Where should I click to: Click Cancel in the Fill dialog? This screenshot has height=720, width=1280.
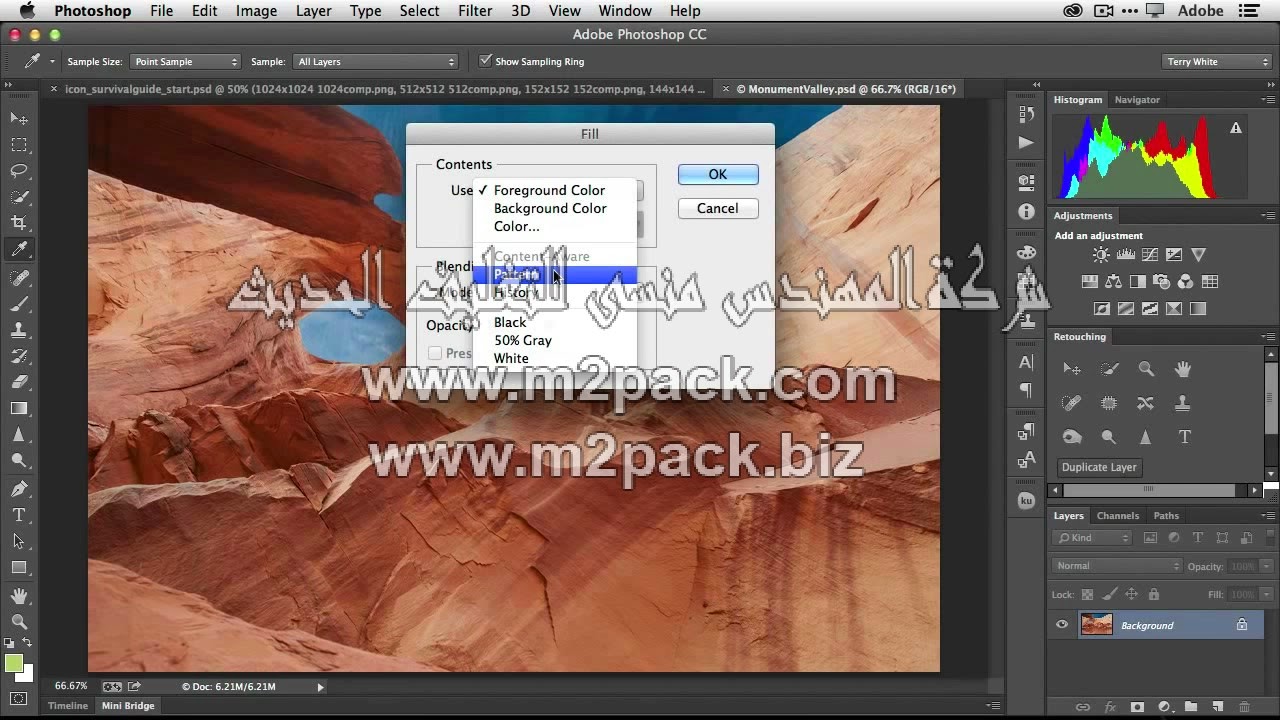click(718, 208)
